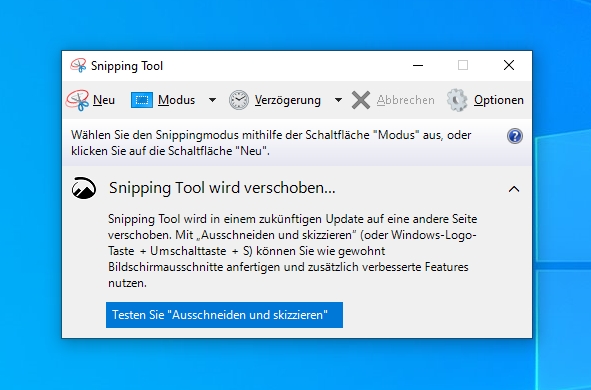The image size is (591, 390).
Task: Open settings via the Optionen gear icon
Action: click(x=457, y=100)
